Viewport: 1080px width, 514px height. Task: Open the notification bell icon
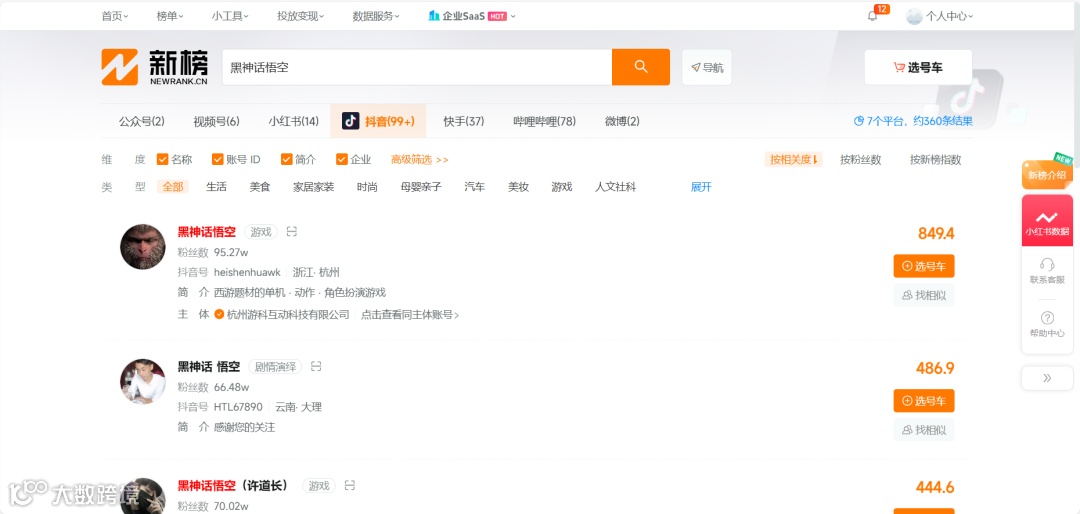(872, 16)
